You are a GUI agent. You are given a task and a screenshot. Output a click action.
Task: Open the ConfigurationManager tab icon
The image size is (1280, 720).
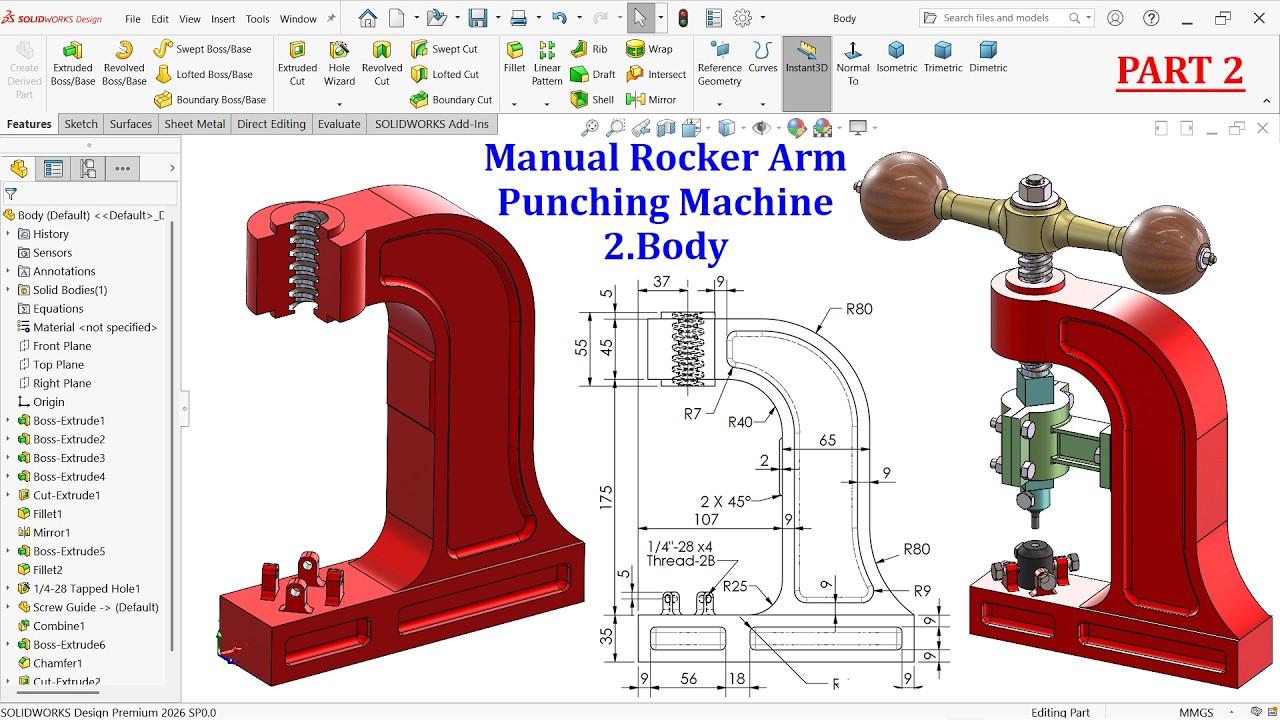(88, 169)
